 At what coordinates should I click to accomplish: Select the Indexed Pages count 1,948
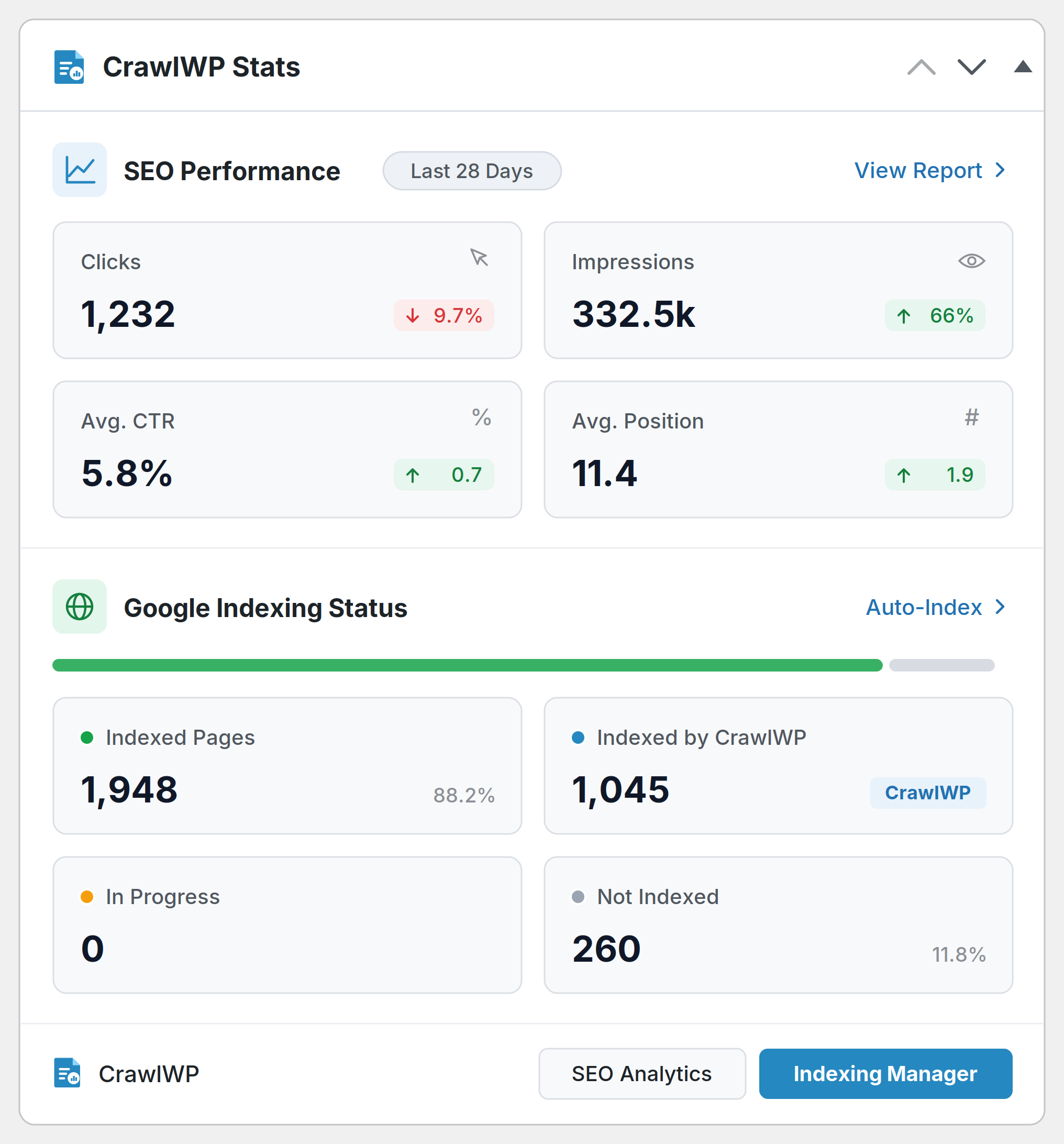tap(129, 789)
